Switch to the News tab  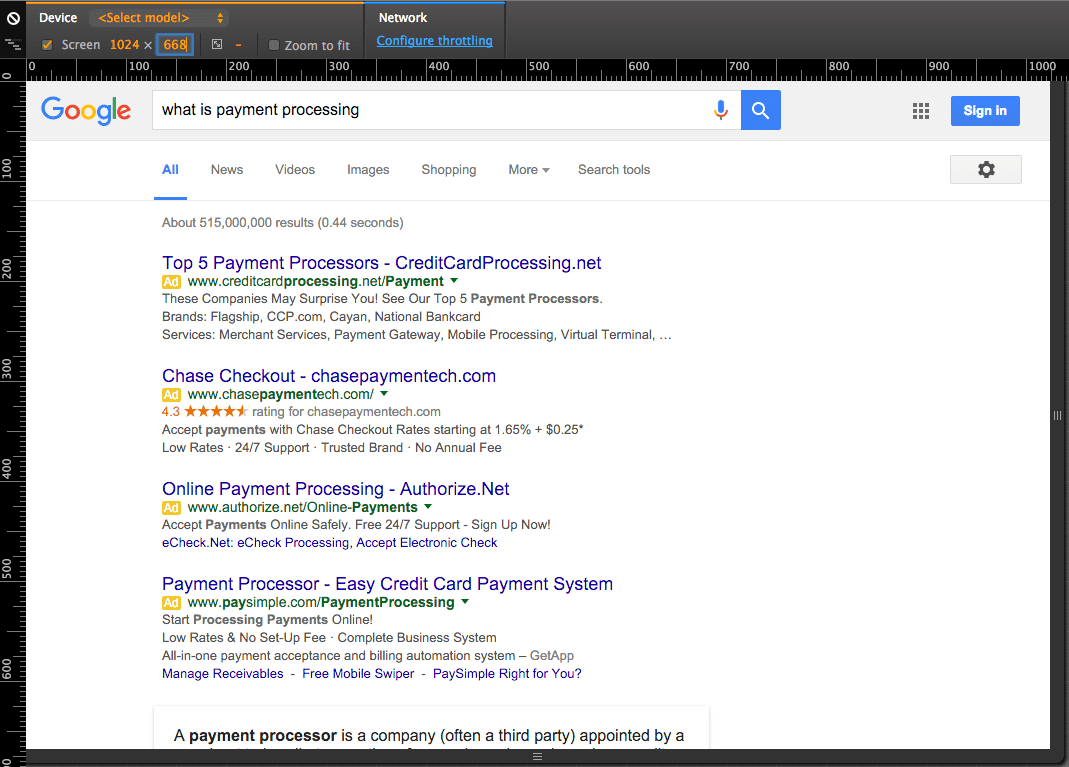pyautogui.click(x=227, y=170)
